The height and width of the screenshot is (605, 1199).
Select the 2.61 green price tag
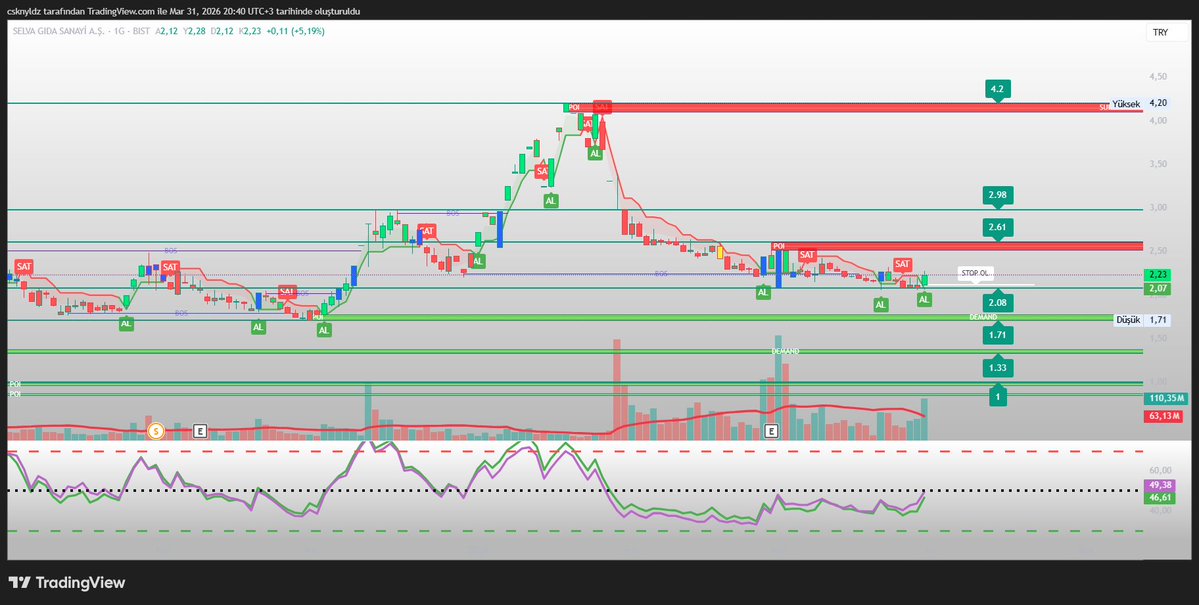pyautogui.click(x=996, y=226)
